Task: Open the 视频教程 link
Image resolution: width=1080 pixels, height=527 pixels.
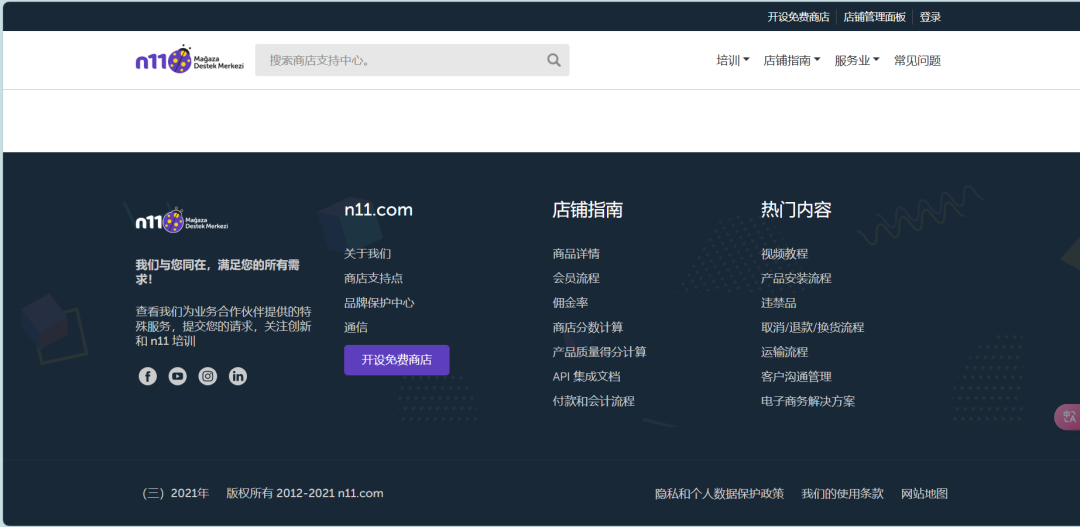Action: tap(784, 254)
